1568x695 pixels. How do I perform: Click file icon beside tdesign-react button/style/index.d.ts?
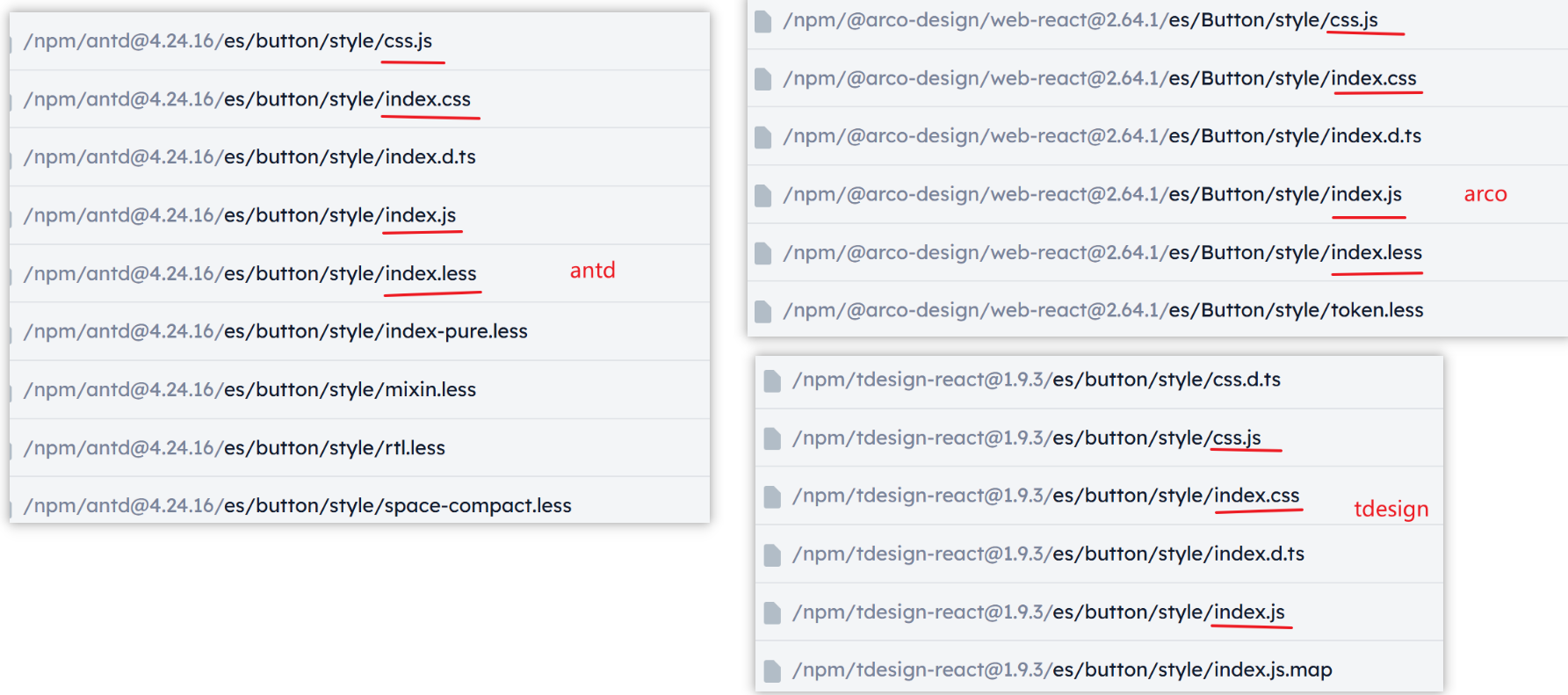pos(772,554)
